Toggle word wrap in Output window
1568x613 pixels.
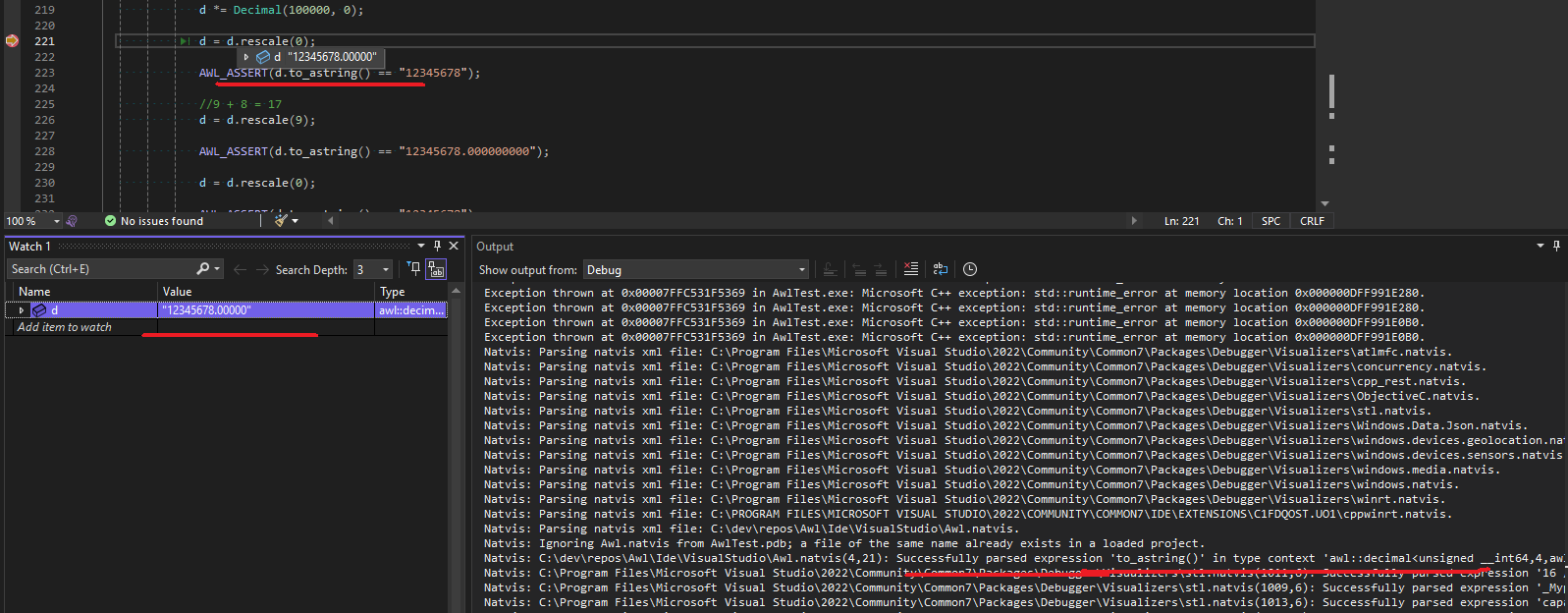pyautogui.click(x=940, y=269)
